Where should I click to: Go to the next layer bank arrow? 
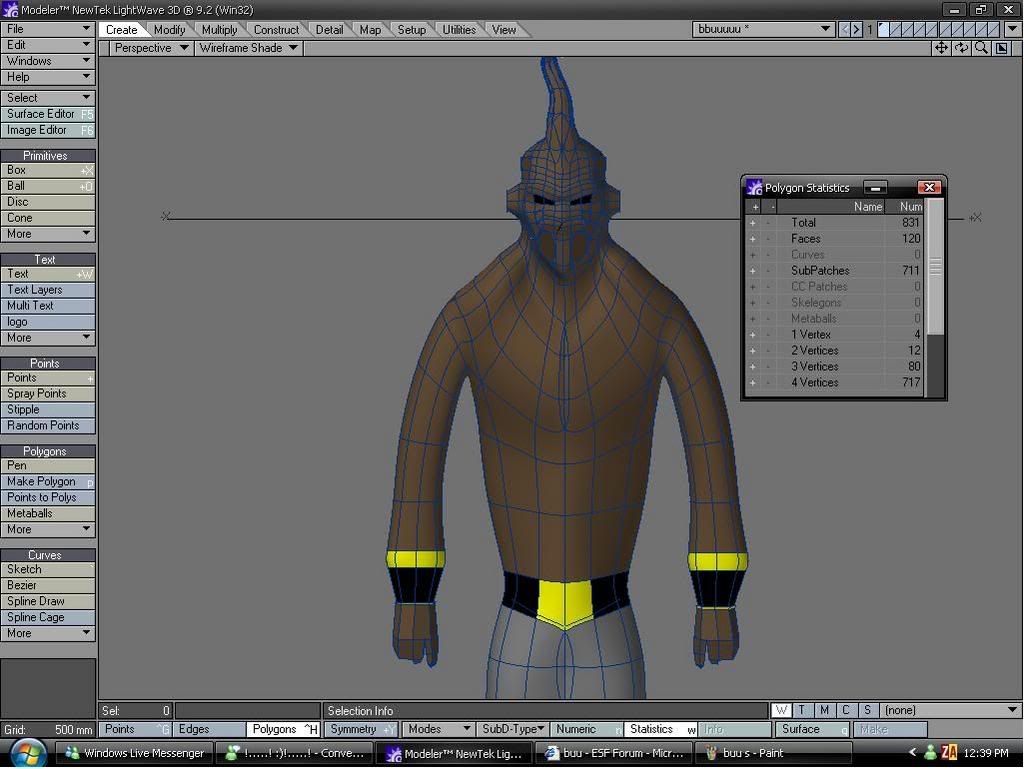point(856,29)
